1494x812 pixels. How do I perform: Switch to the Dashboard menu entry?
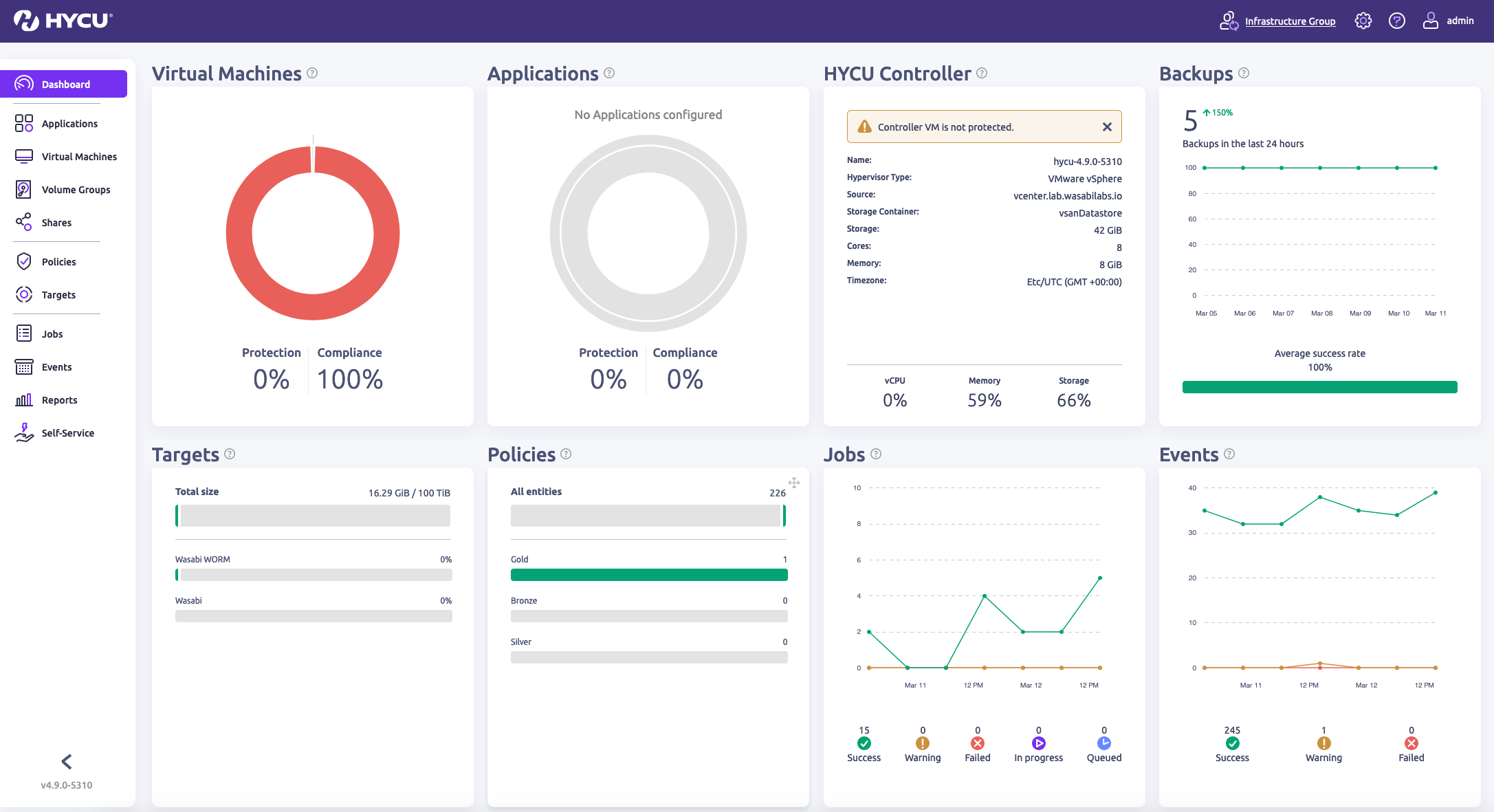coord(65,84)
